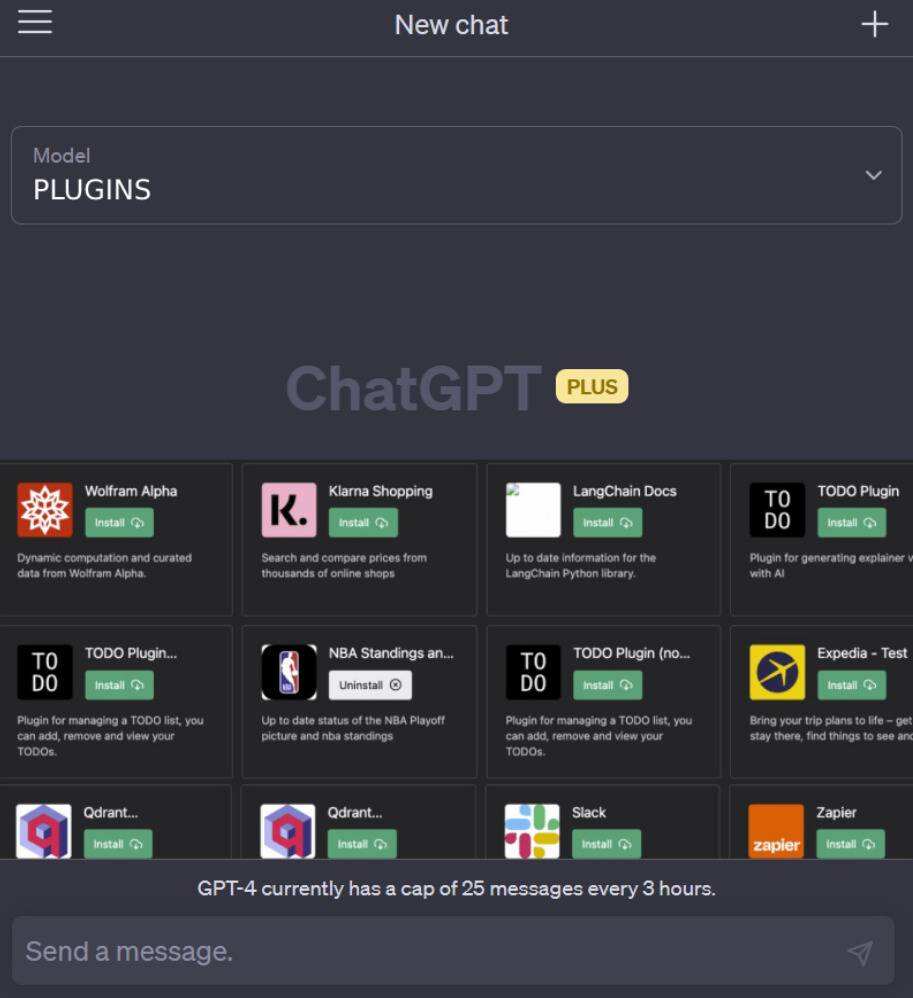The width and height of the screenshot is (913, 998).
Task: Install the Wolfram Alpha plugin
Action: pyautogui.click(x=119, y=523)
